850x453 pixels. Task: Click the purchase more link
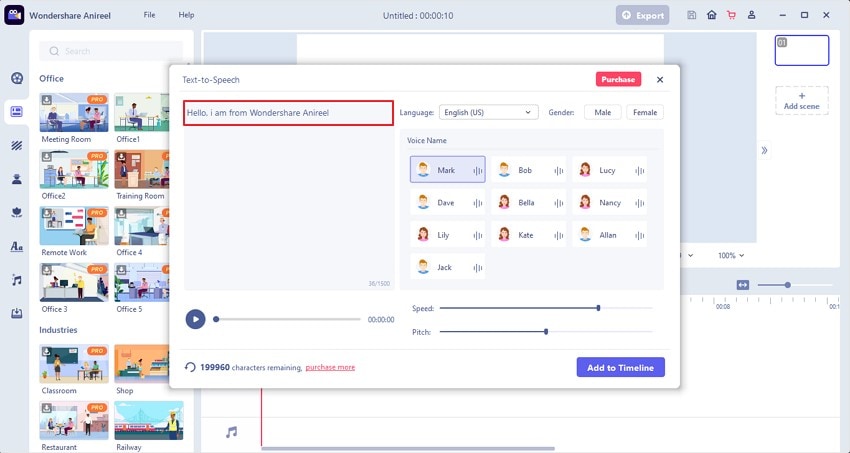tap(330, 367)
